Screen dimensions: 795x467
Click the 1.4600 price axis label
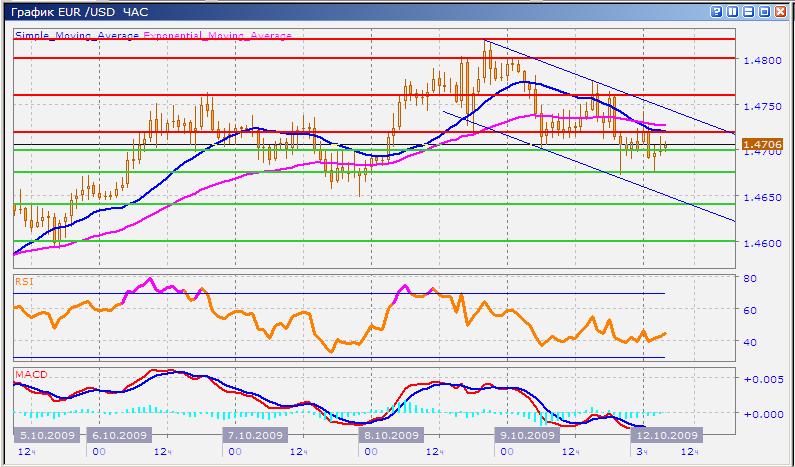[x=763, y=242]
